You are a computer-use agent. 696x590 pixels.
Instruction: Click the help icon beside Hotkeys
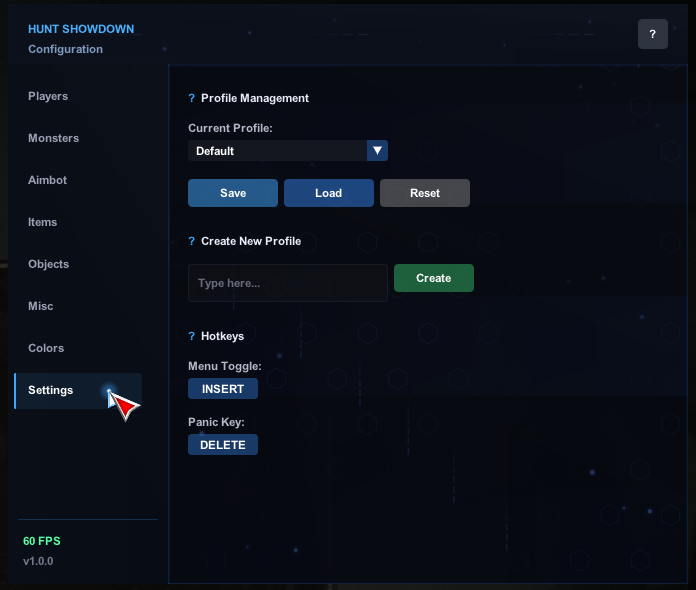click(191, 336)
